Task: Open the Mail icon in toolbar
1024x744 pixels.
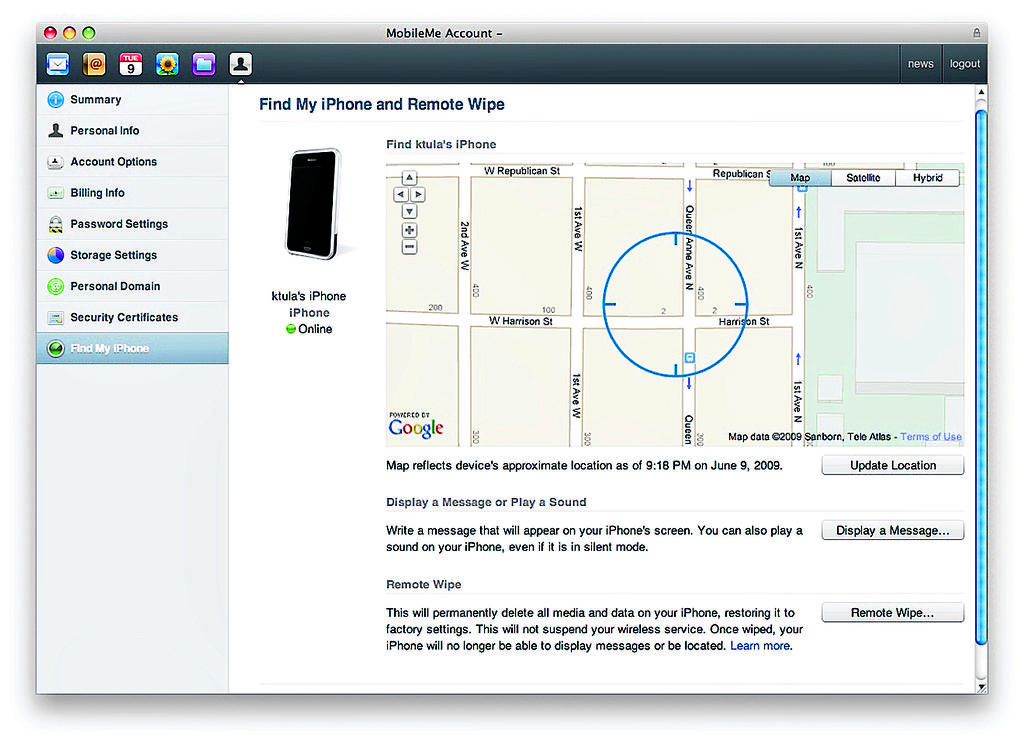Action: [x=57, y=64]
